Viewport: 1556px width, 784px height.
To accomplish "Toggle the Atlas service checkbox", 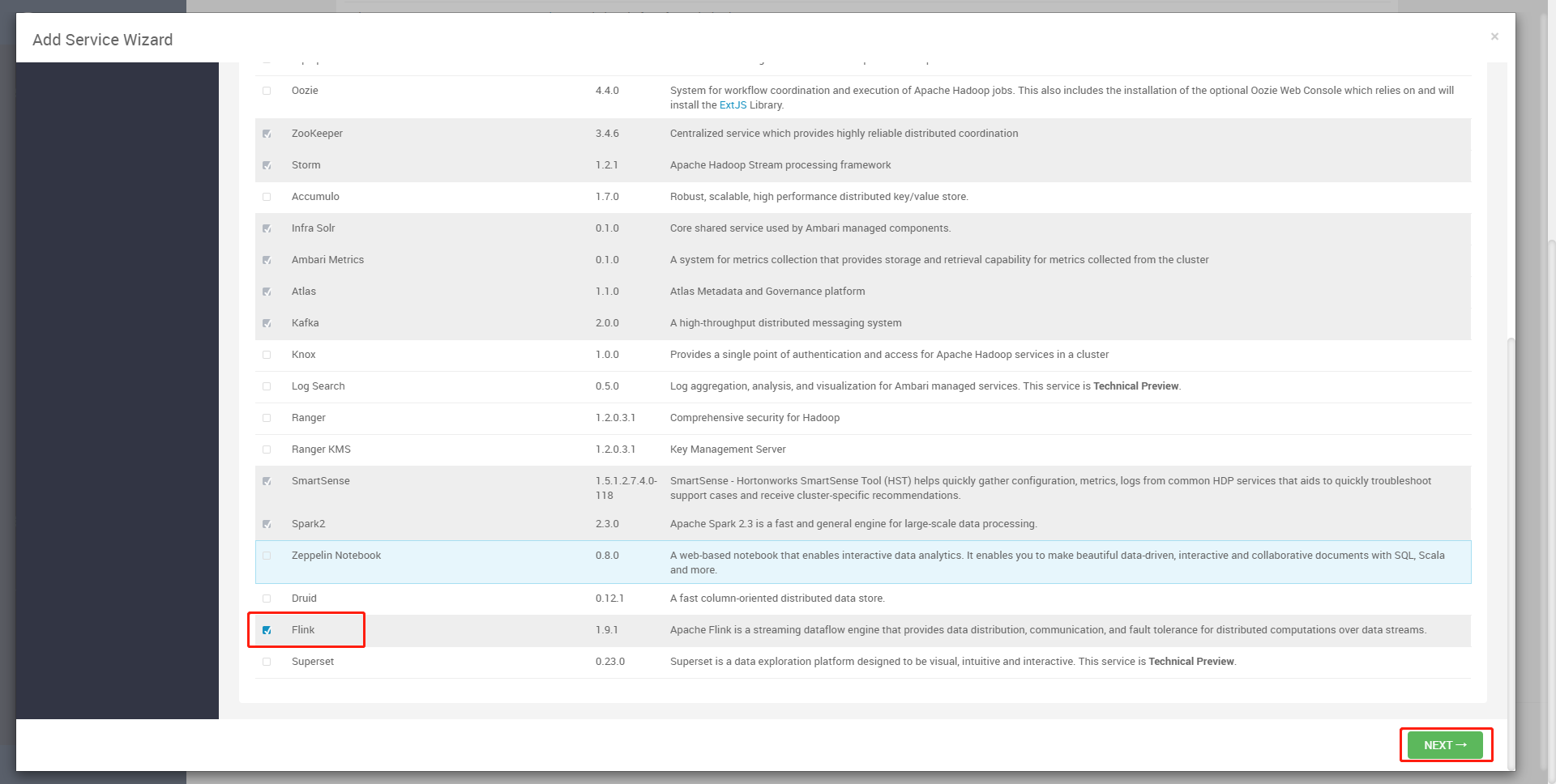I will pyautogui.click(x=267, y=292).
